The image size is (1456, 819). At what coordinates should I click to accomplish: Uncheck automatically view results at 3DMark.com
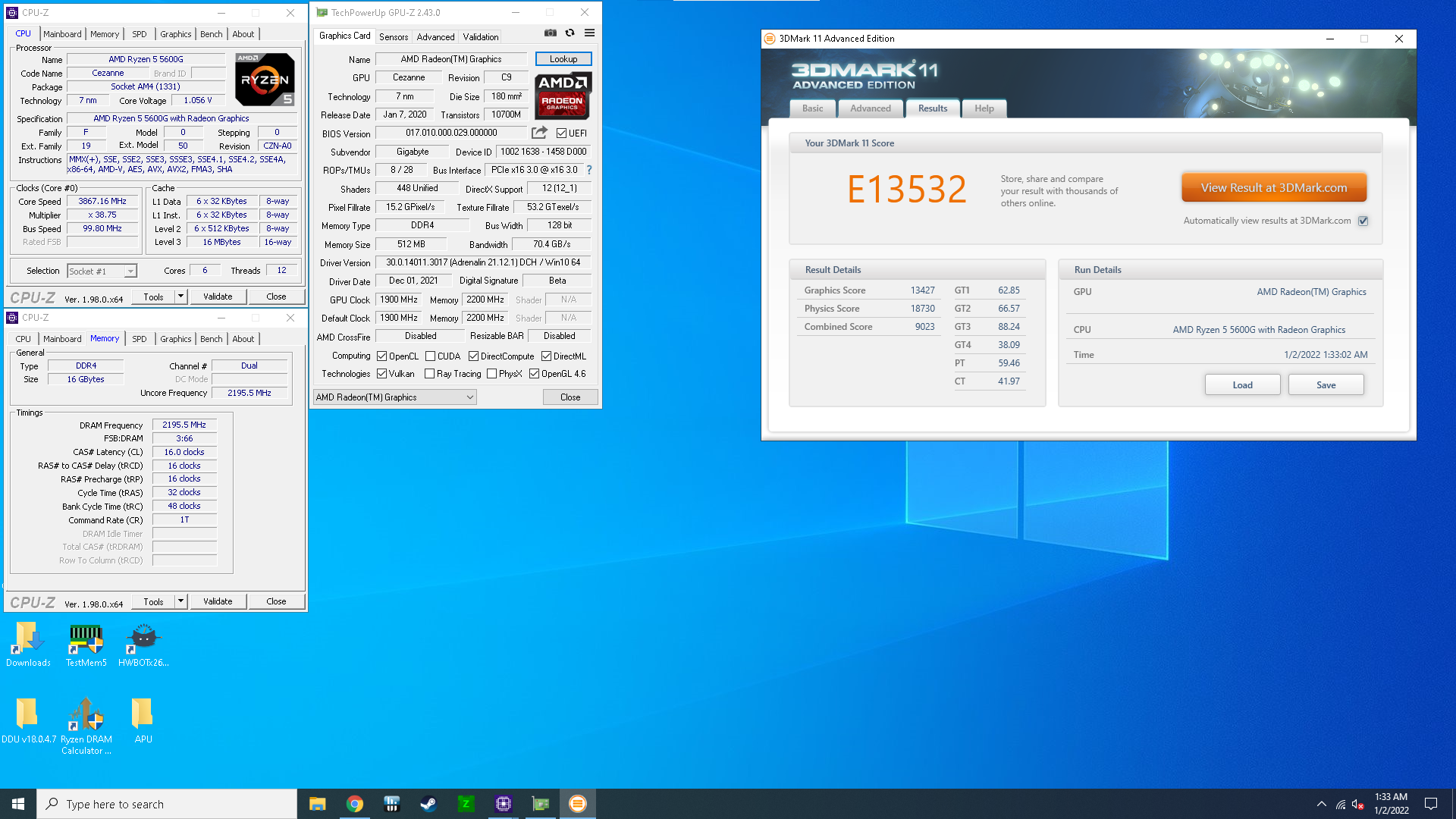coord(1363,221)
